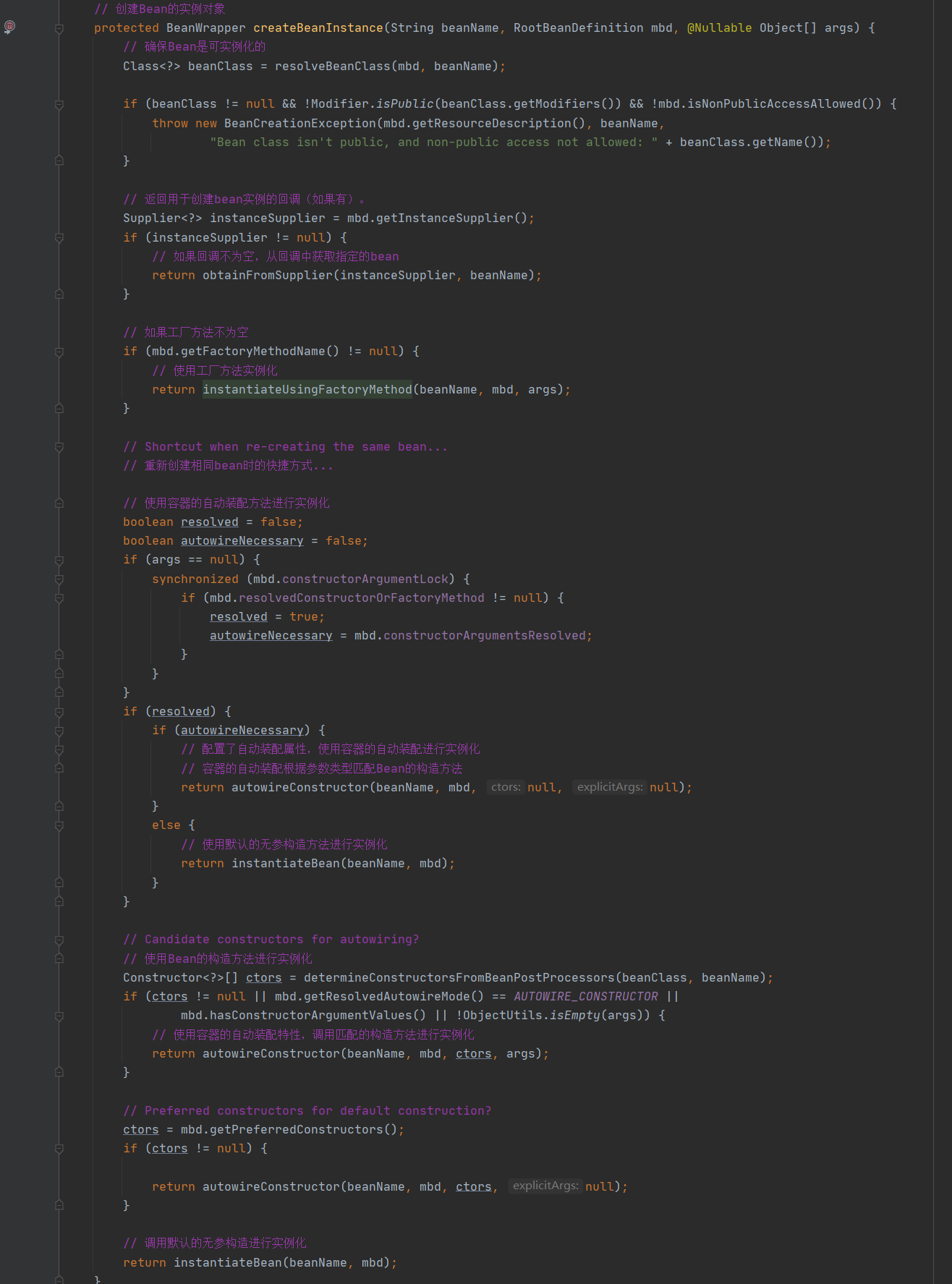Click 'boolean resolved = false' variable name

coord(209,522)
